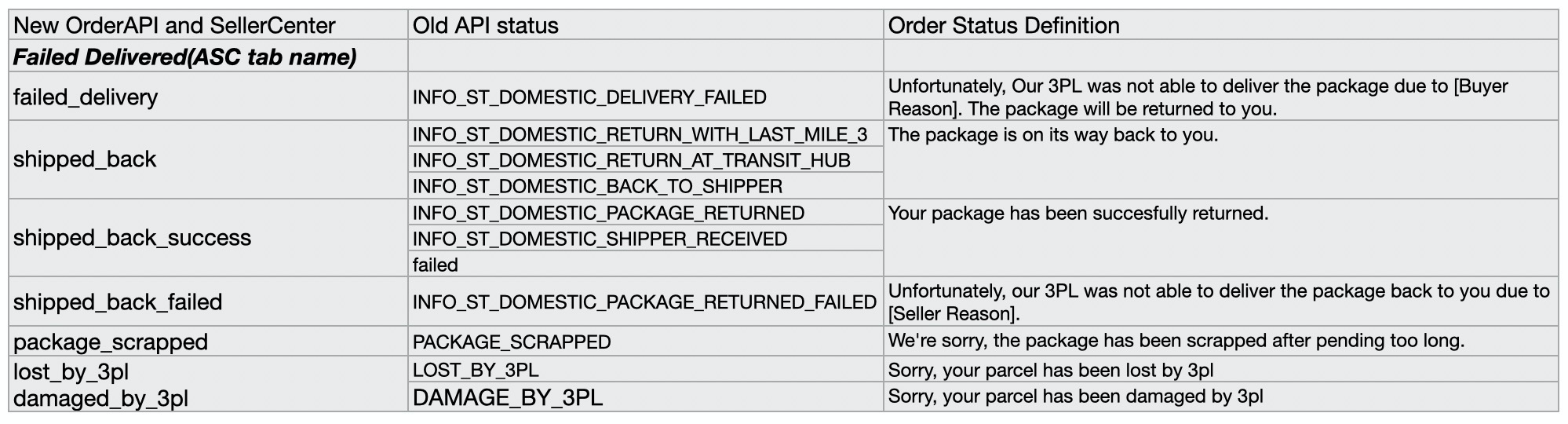Select the shipped_back_success cell
The height and width of the screenshot is (424, 1568).
[209, 238]
